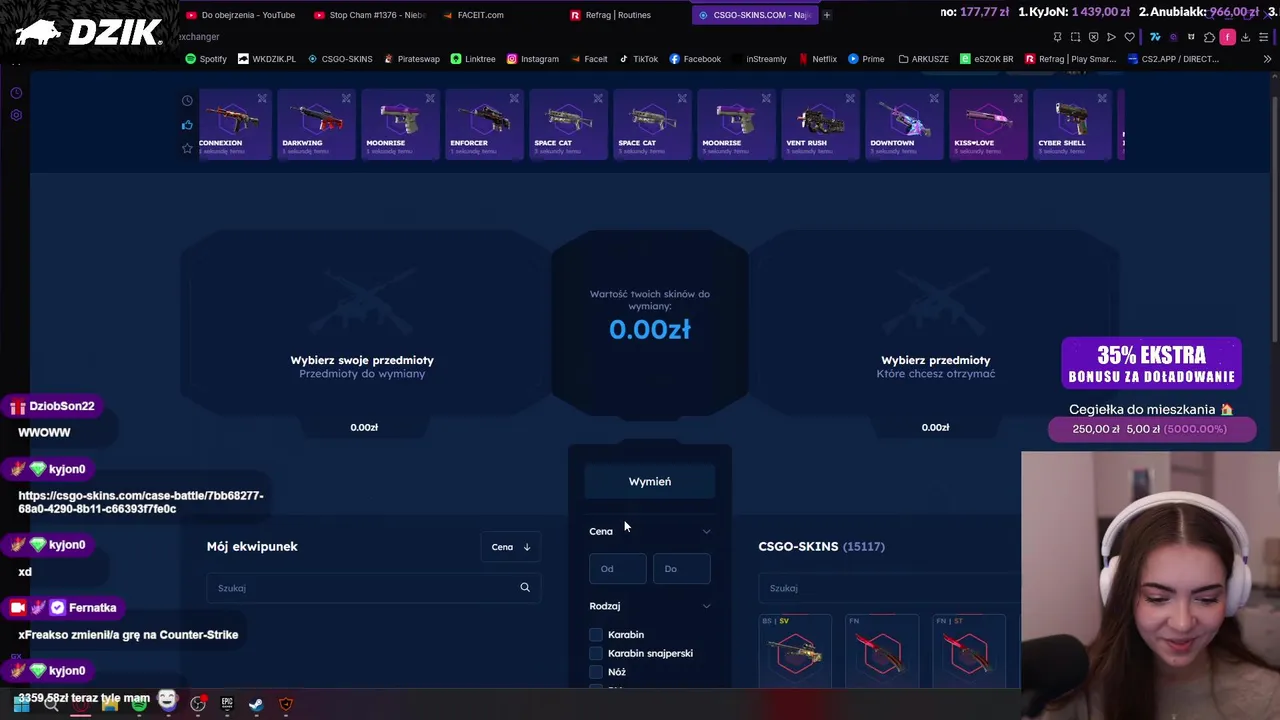The height and width of the screenshot is (720, 1280).
Task: Click the Szukaj field under CSGO-SKINS
Action: [888, 588]
